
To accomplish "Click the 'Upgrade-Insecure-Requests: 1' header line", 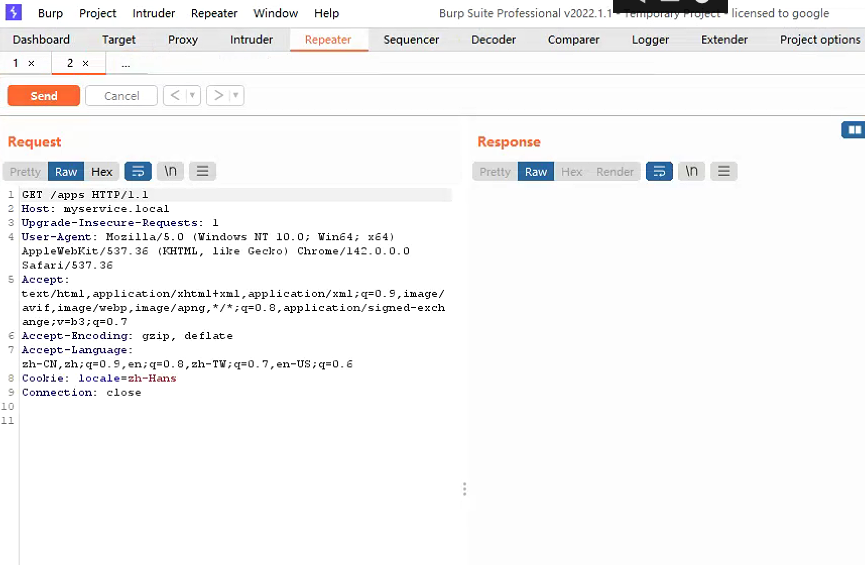I will [x=120, y=223].
